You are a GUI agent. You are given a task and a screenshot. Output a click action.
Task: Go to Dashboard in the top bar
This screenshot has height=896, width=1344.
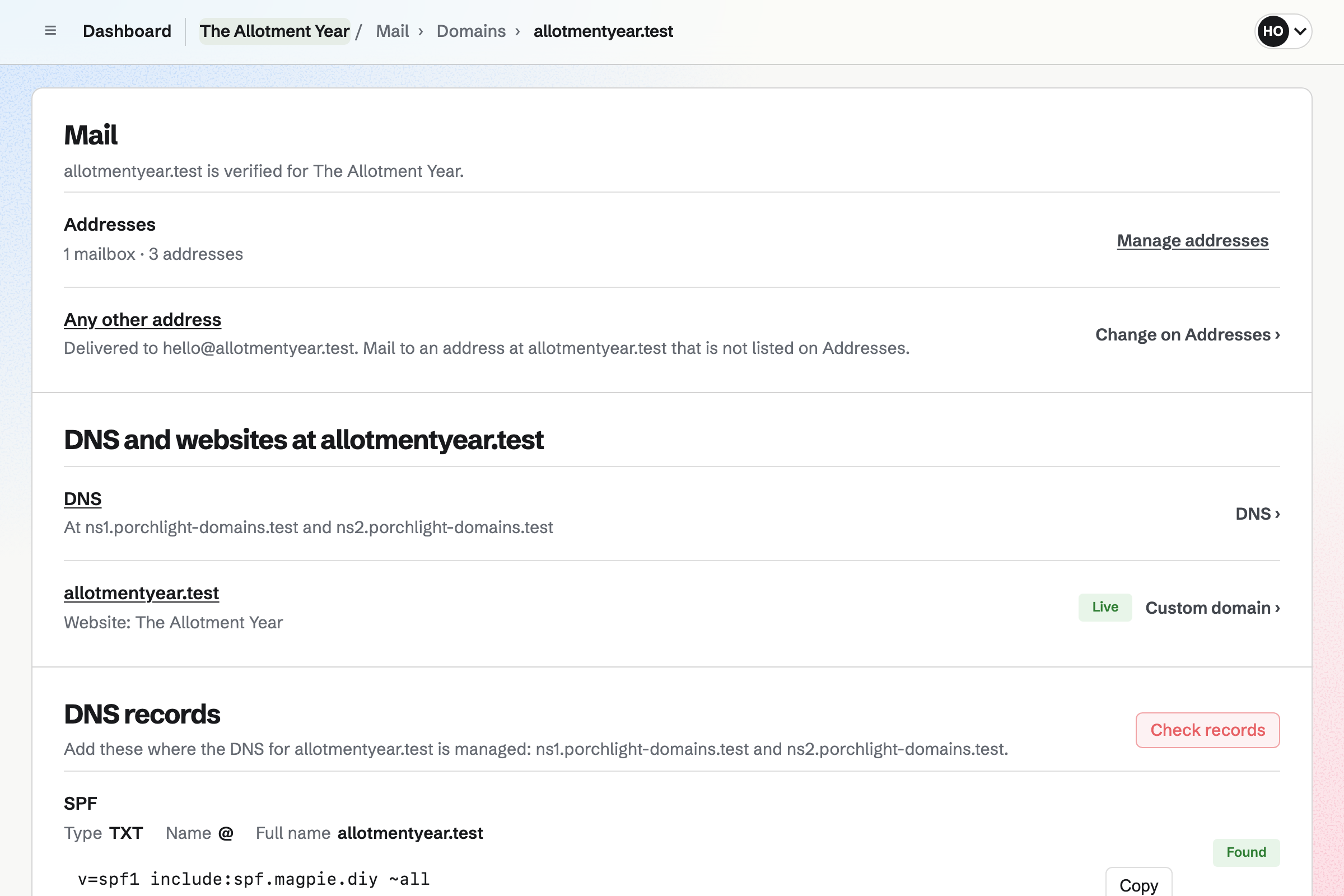pos(127,31)
